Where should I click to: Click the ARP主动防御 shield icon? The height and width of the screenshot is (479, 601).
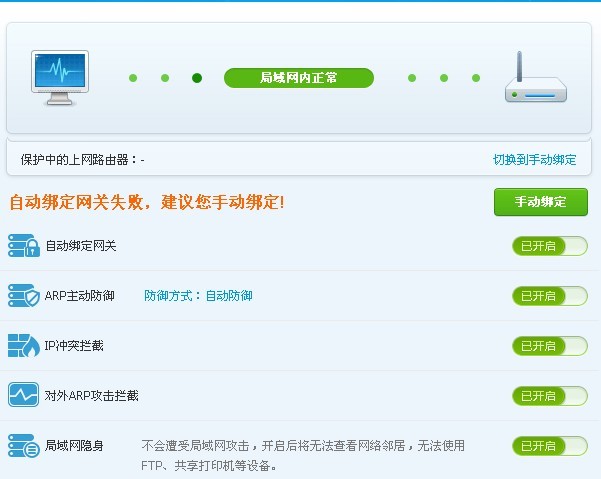coord(23,296)
